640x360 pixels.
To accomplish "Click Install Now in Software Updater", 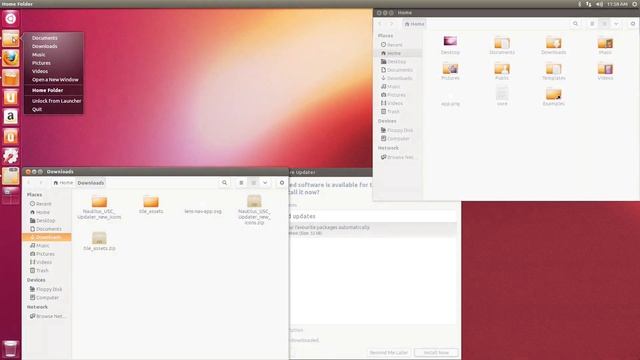I will coord(436,352).
